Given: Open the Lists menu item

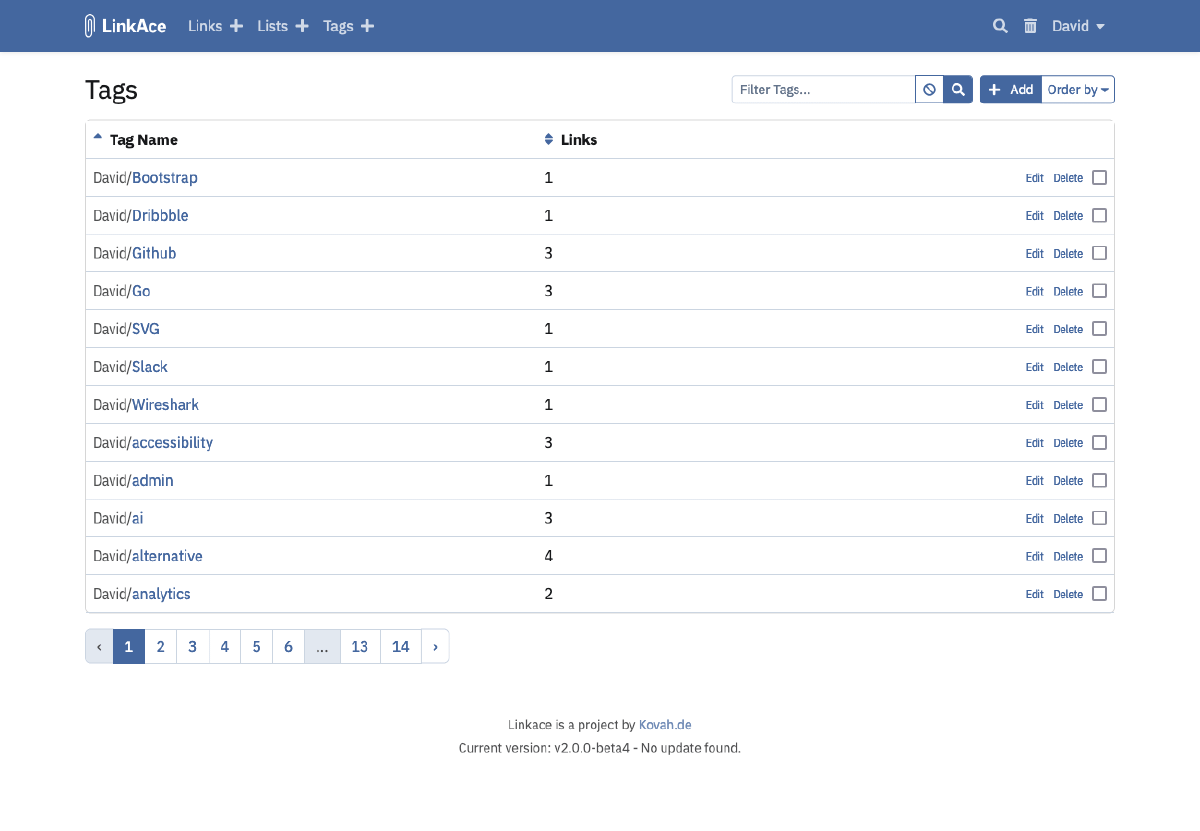Looking at the screenshot, I should point(272,26).
